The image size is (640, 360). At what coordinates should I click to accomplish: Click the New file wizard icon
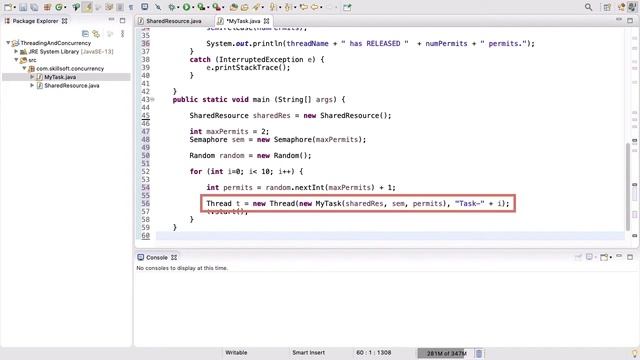click(8, 7)
